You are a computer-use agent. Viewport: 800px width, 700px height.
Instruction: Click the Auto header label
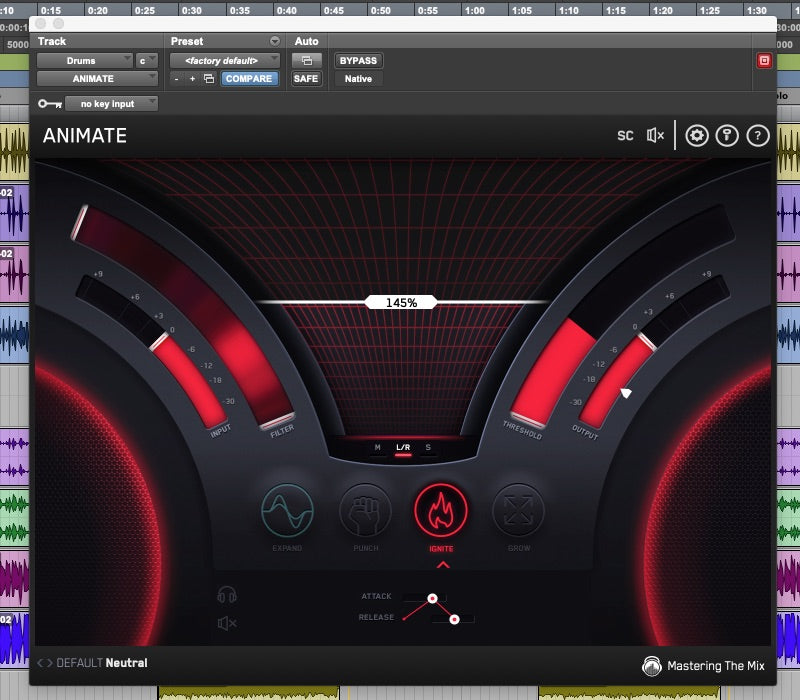pos(306,41)
